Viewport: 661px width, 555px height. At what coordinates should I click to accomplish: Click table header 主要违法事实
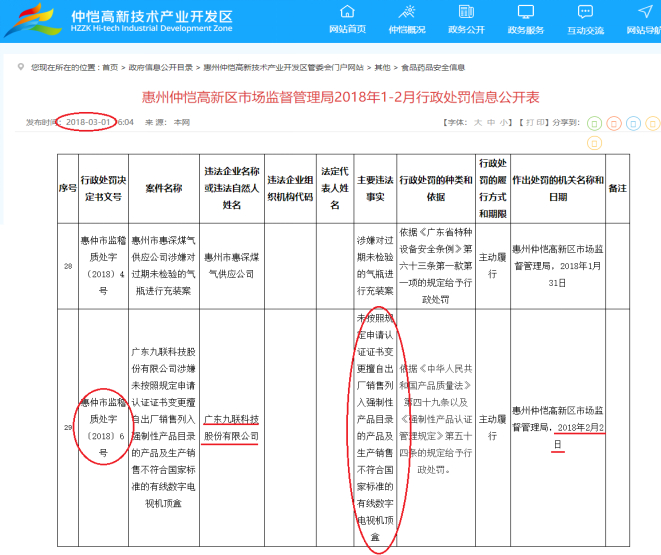coord(375,188)
